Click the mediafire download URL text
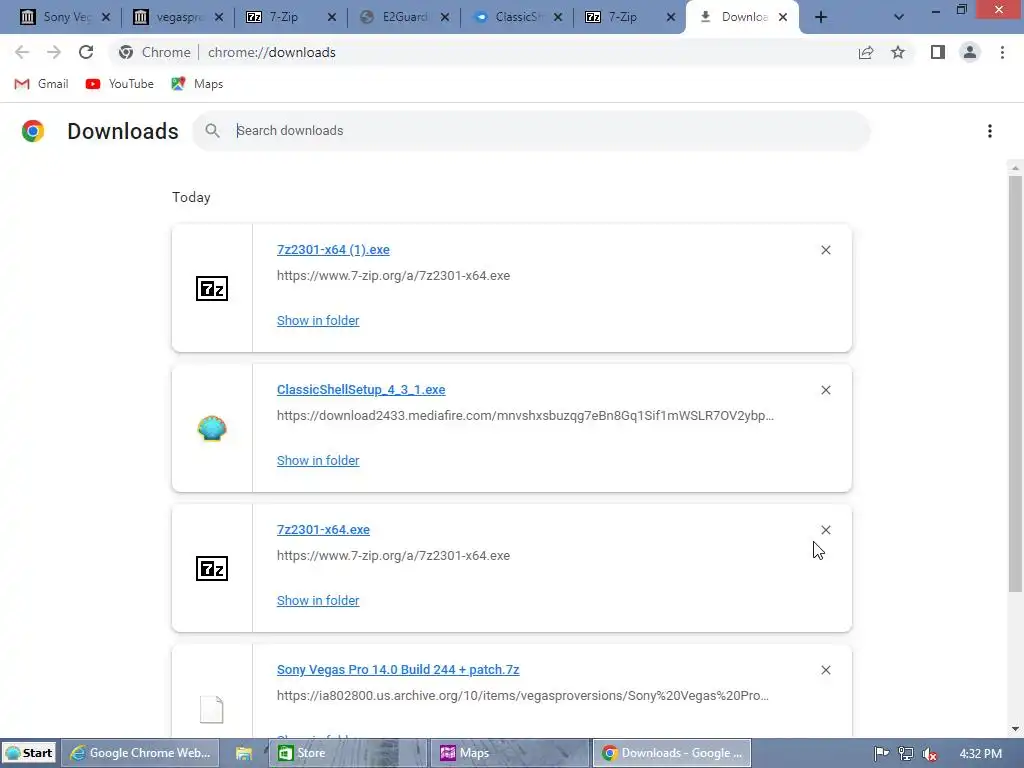This screenshot has width=1024, height=768. (x=525, y=415)
